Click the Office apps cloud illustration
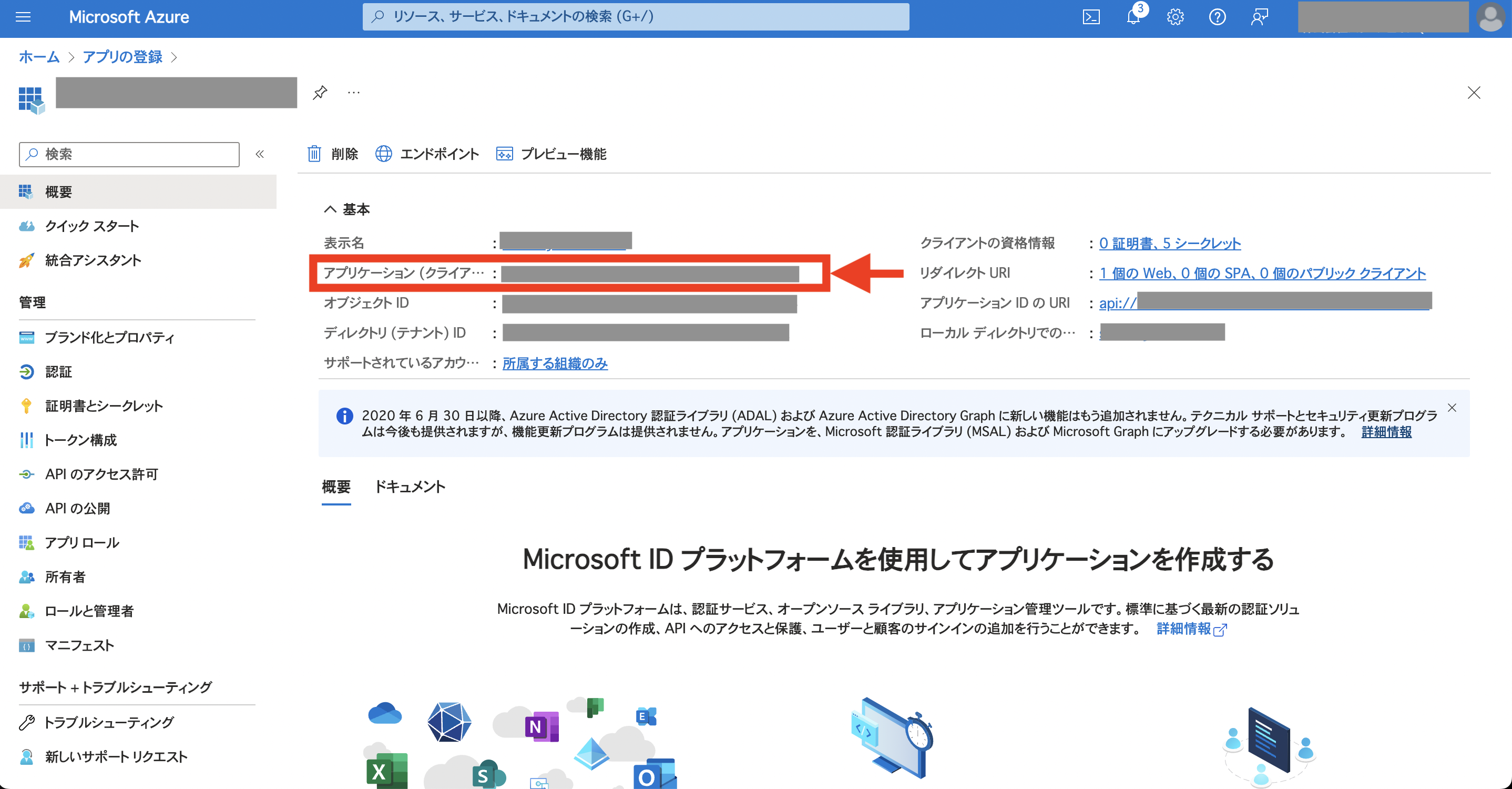This screenshot has height=789, width=1512. click(x=519, y=742)
